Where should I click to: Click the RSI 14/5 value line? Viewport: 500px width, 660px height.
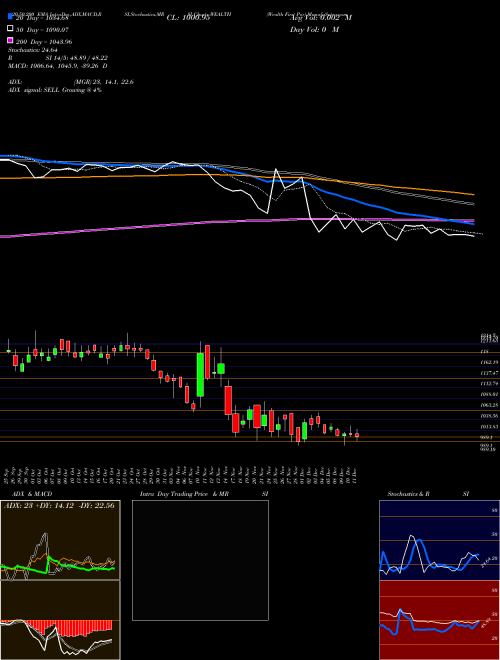(x=58, y=58)
